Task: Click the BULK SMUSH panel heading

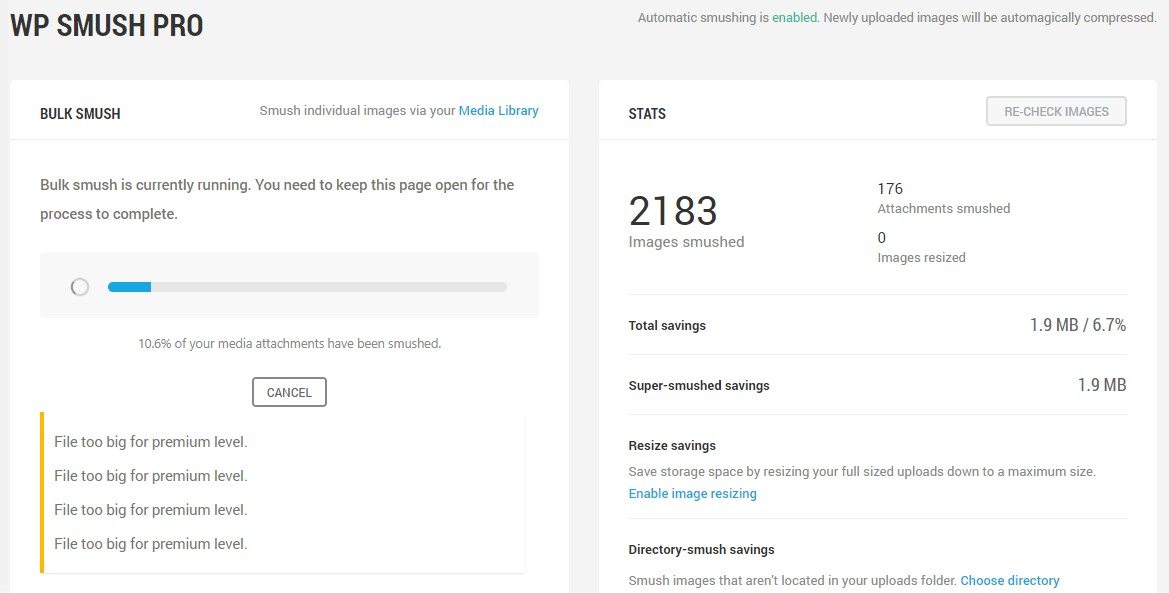Action: (80, 114)
